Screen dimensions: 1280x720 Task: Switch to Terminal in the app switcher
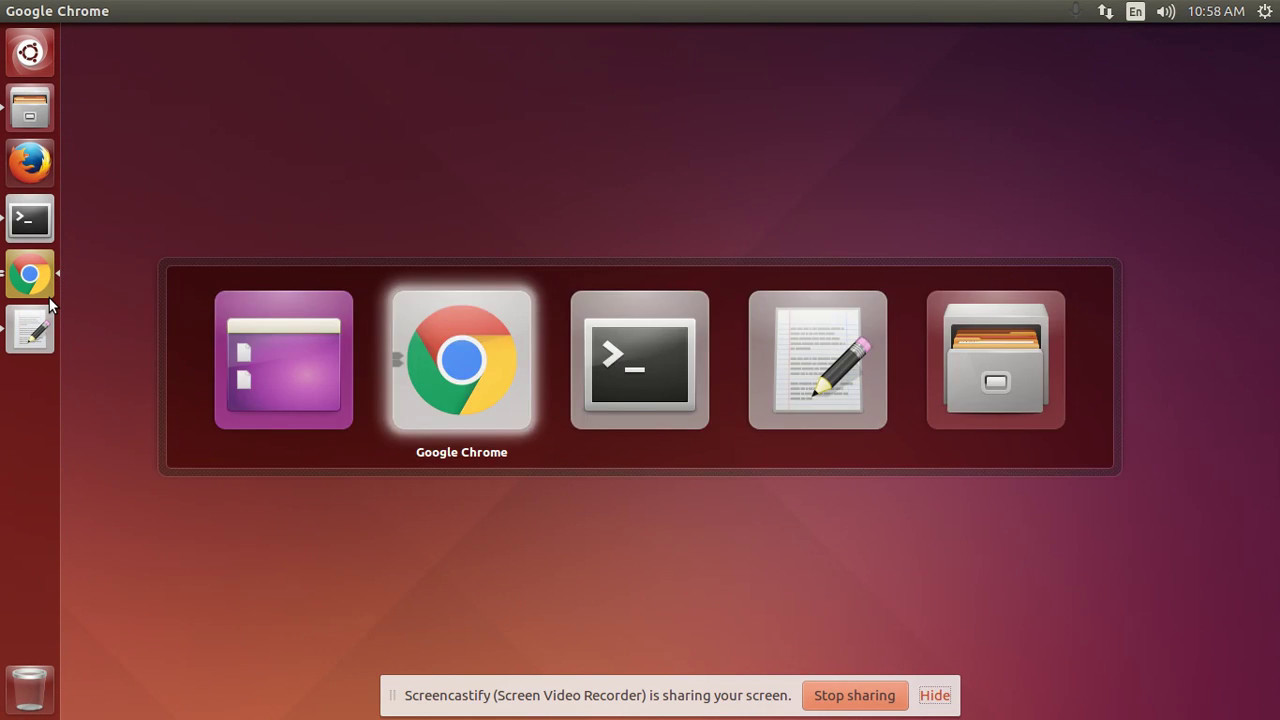click(x=640, y=360)
